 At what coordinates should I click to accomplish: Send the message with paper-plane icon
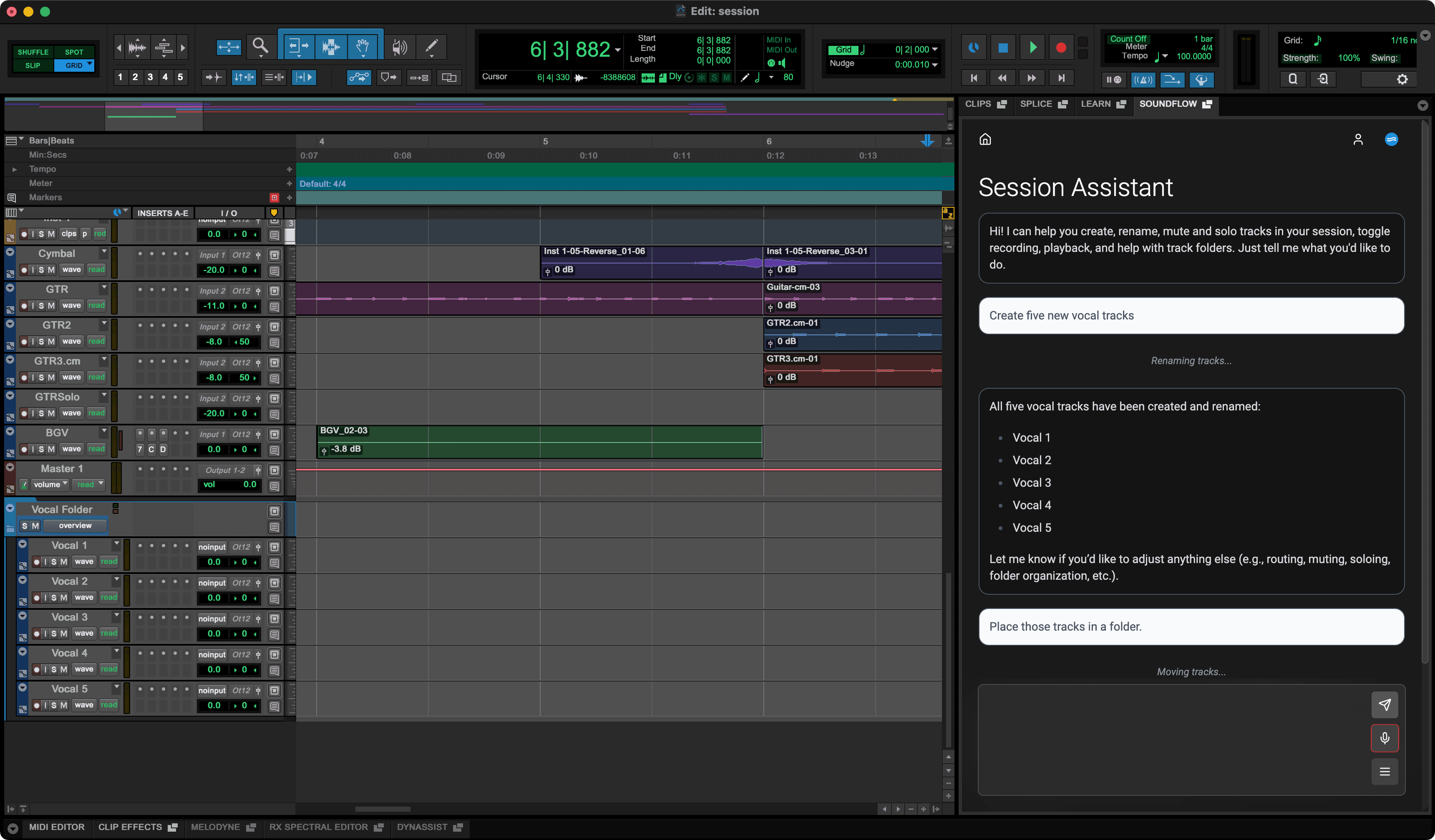click(1385, 704)
